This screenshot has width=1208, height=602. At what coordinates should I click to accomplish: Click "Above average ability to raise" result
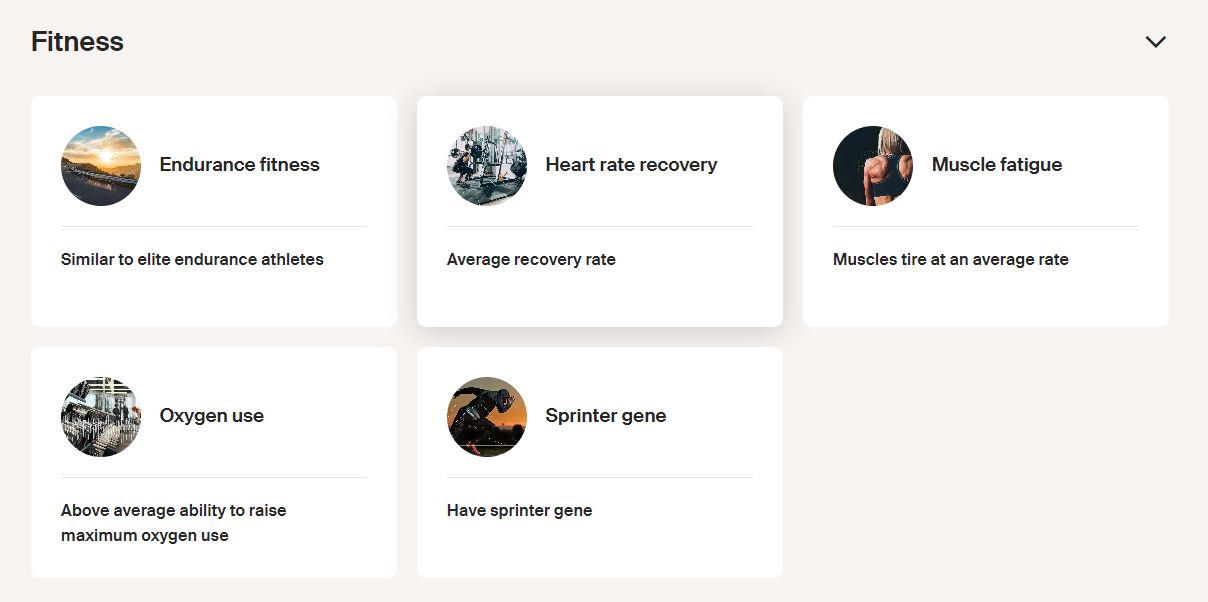click(174, 511)
